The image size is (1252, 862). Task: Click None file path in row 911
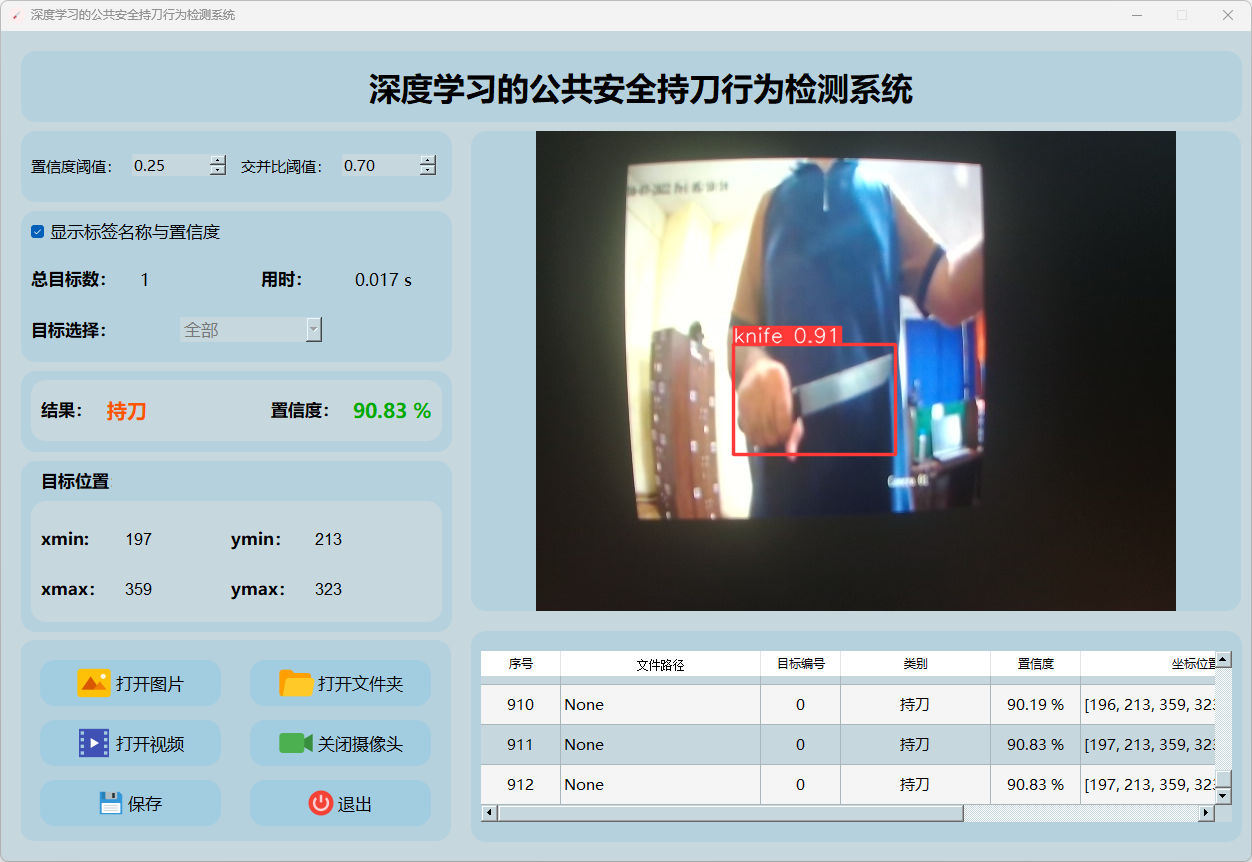click(x=660, y=745)
